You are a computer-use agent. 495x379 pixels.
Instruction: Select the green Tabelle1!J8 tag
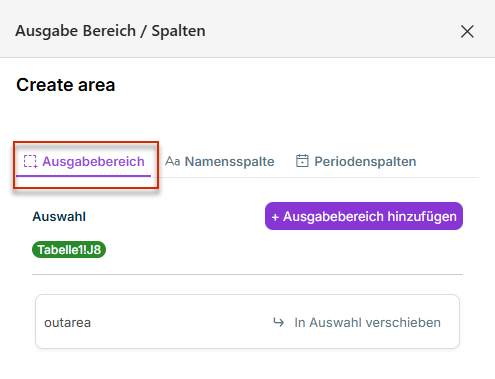point(69,250)
